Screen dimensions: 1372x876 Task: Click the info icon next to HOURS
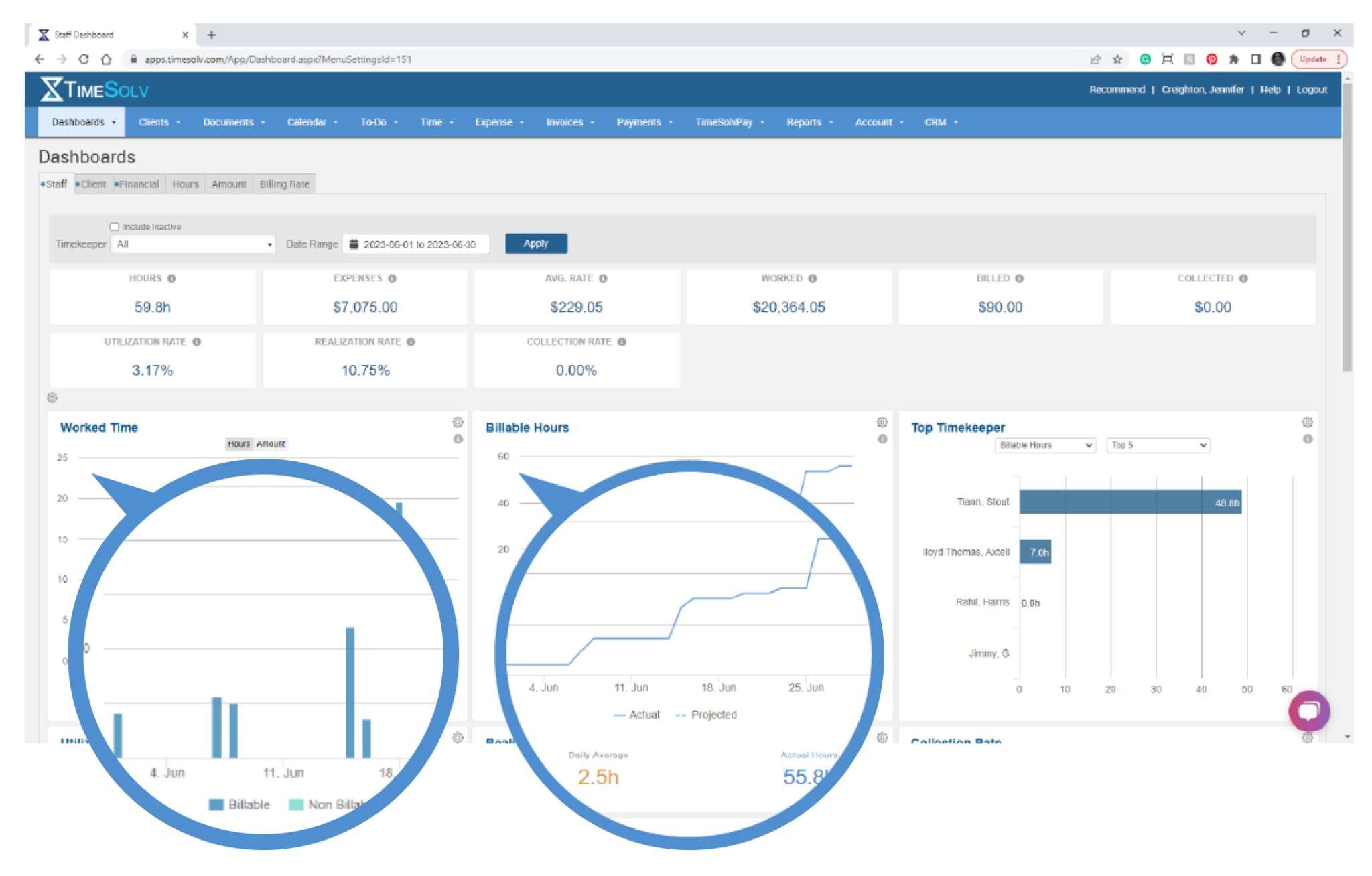(x=171, y=279)
